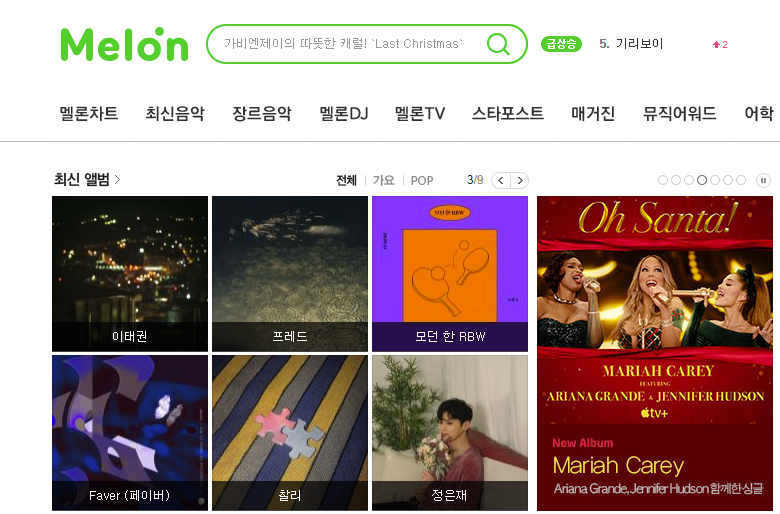
Task: Go to next album page arrow
Action: pyautogui.click(x=519, y=180)
